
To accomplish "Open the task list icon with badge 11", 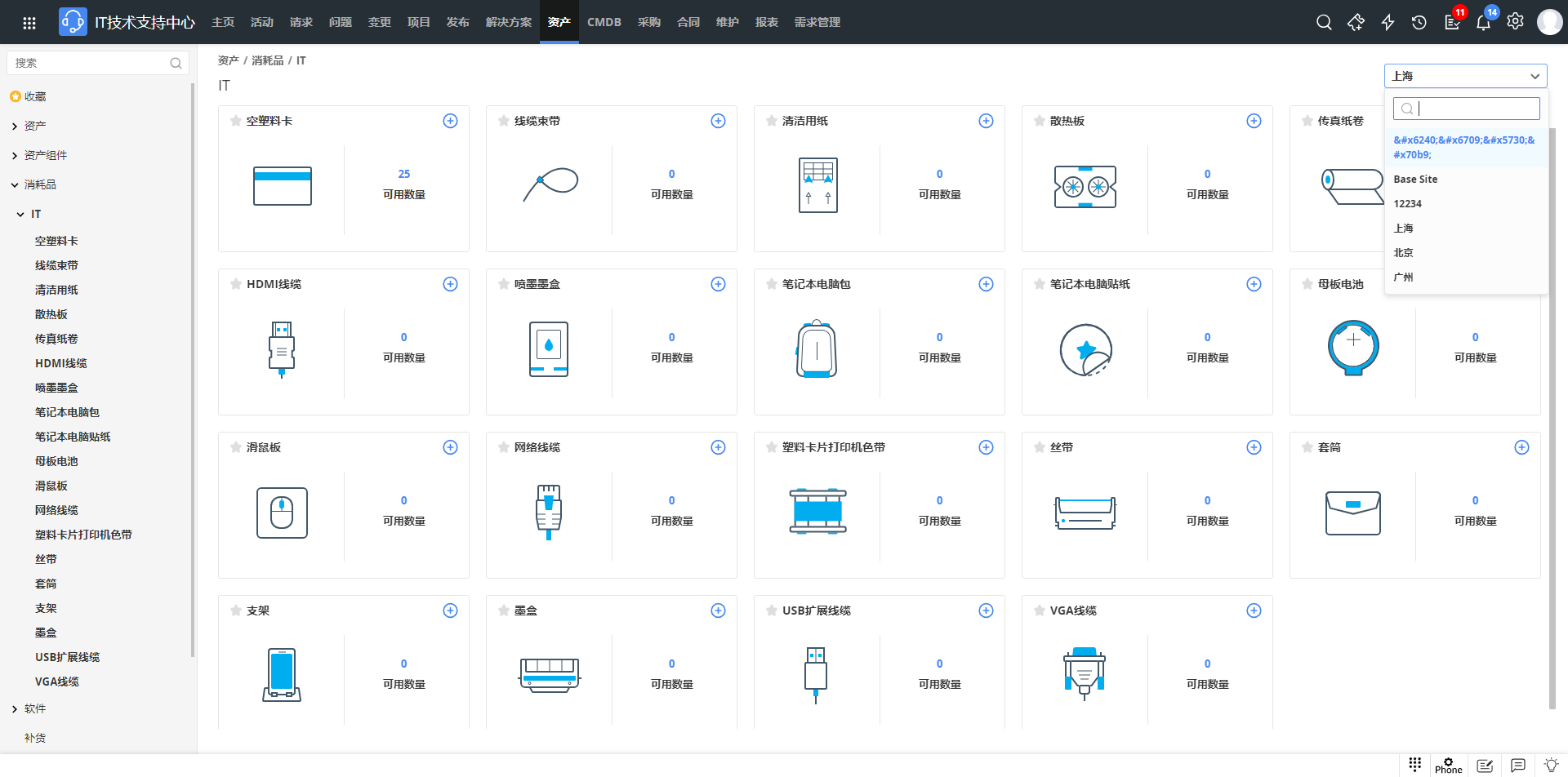I will click(1453, 22).
